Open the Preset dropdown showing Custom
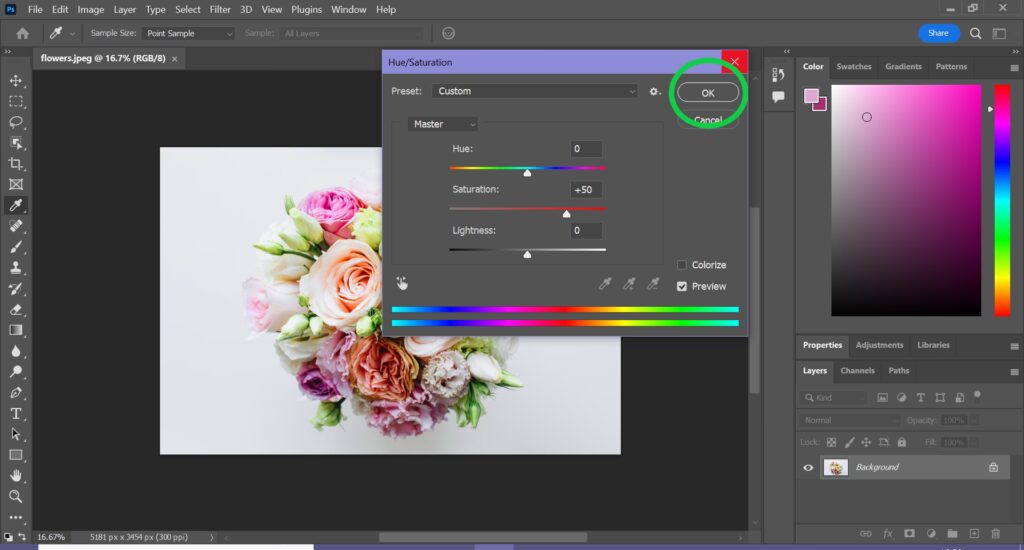Viewport: 1024px width, 550px height. [535, 91]
